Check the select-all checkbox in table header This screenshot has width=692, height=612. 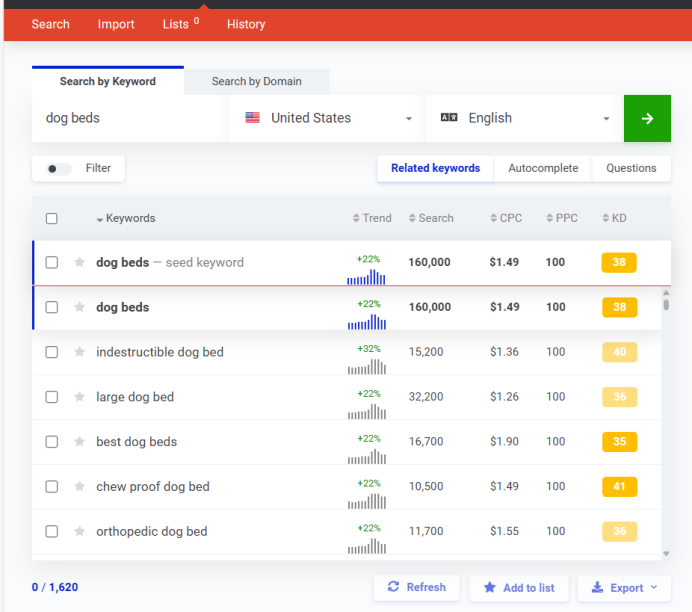point(52,218)
